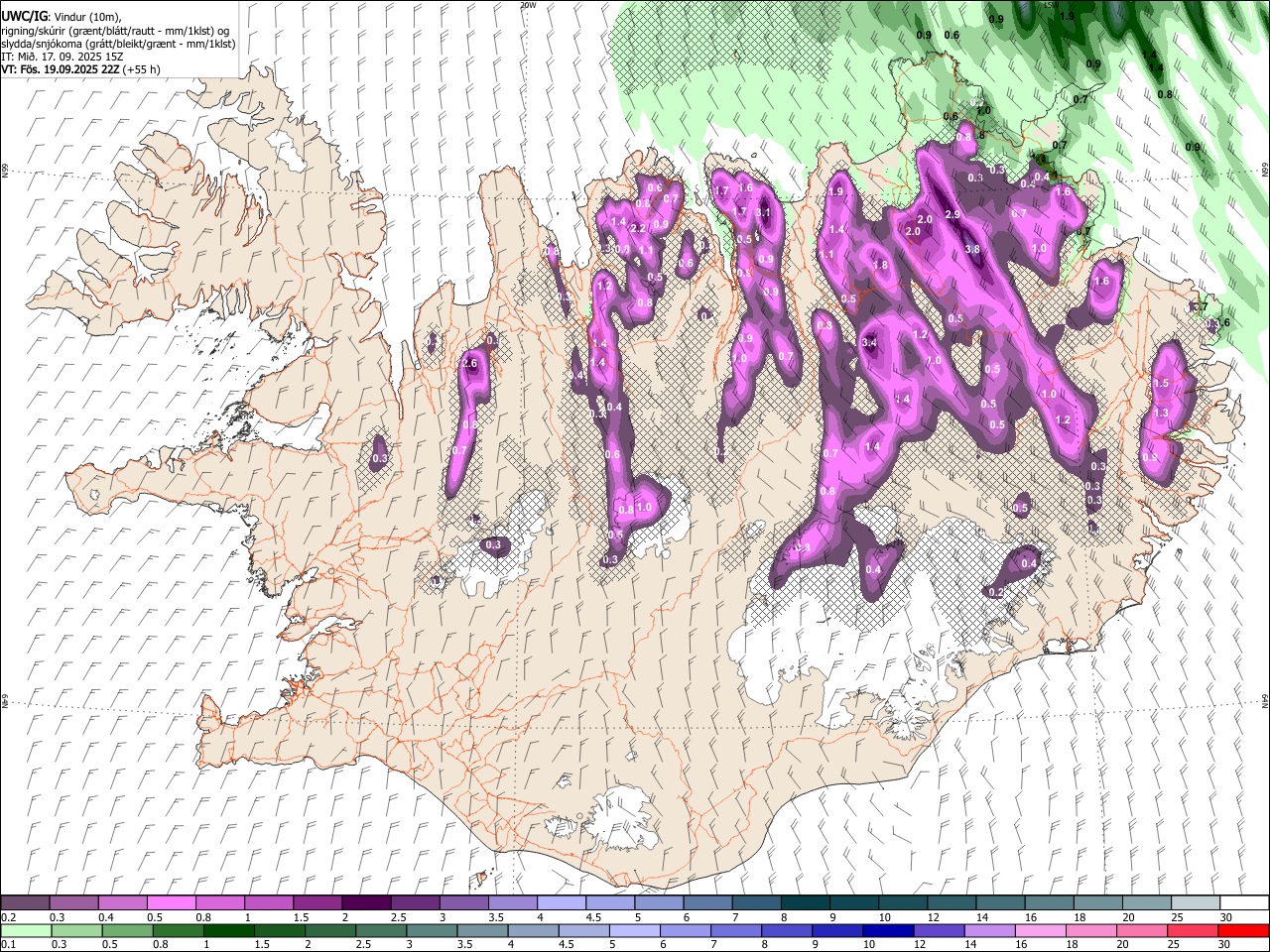Click the 'rigning/skúrir' legend description line
The image size is (1270, 952).
(115, 31)
